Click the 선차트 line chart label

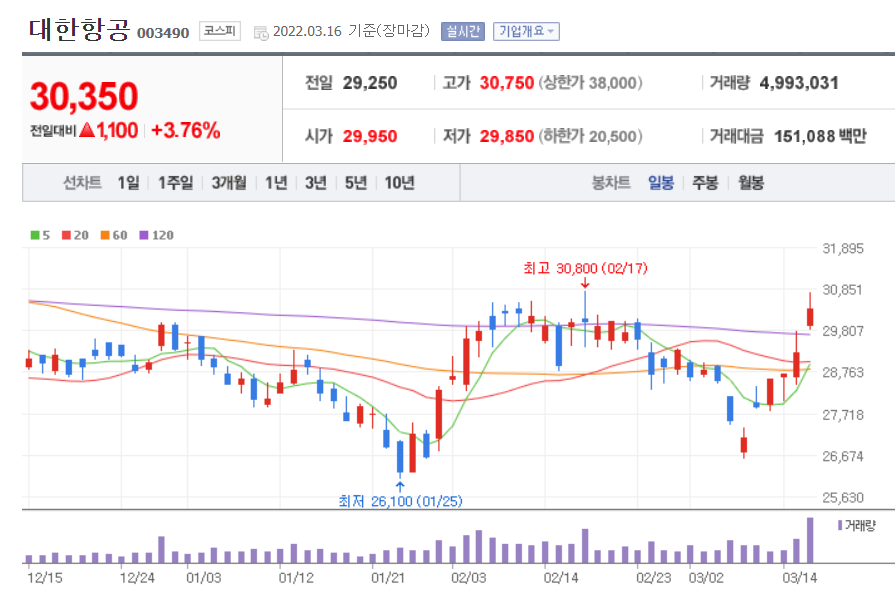tap(82, 183)
